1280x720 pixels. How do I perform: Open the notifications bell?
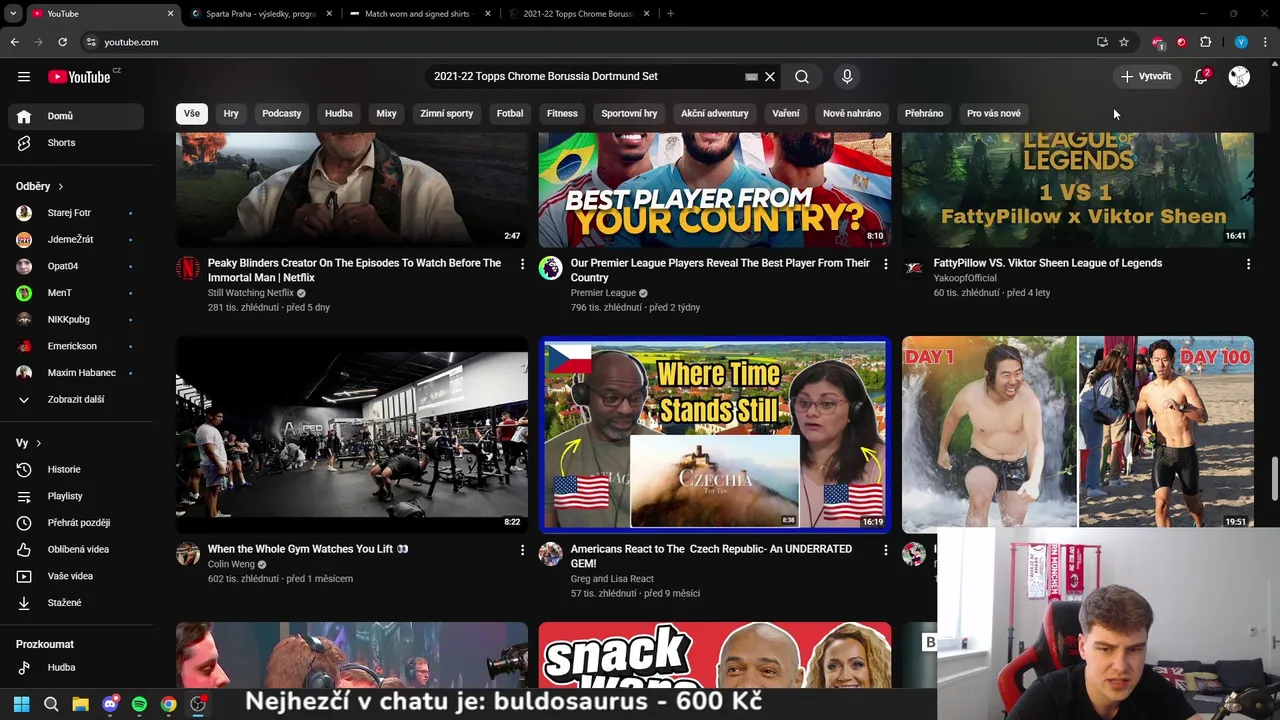pyautogui.click(x=1201, y=76)
